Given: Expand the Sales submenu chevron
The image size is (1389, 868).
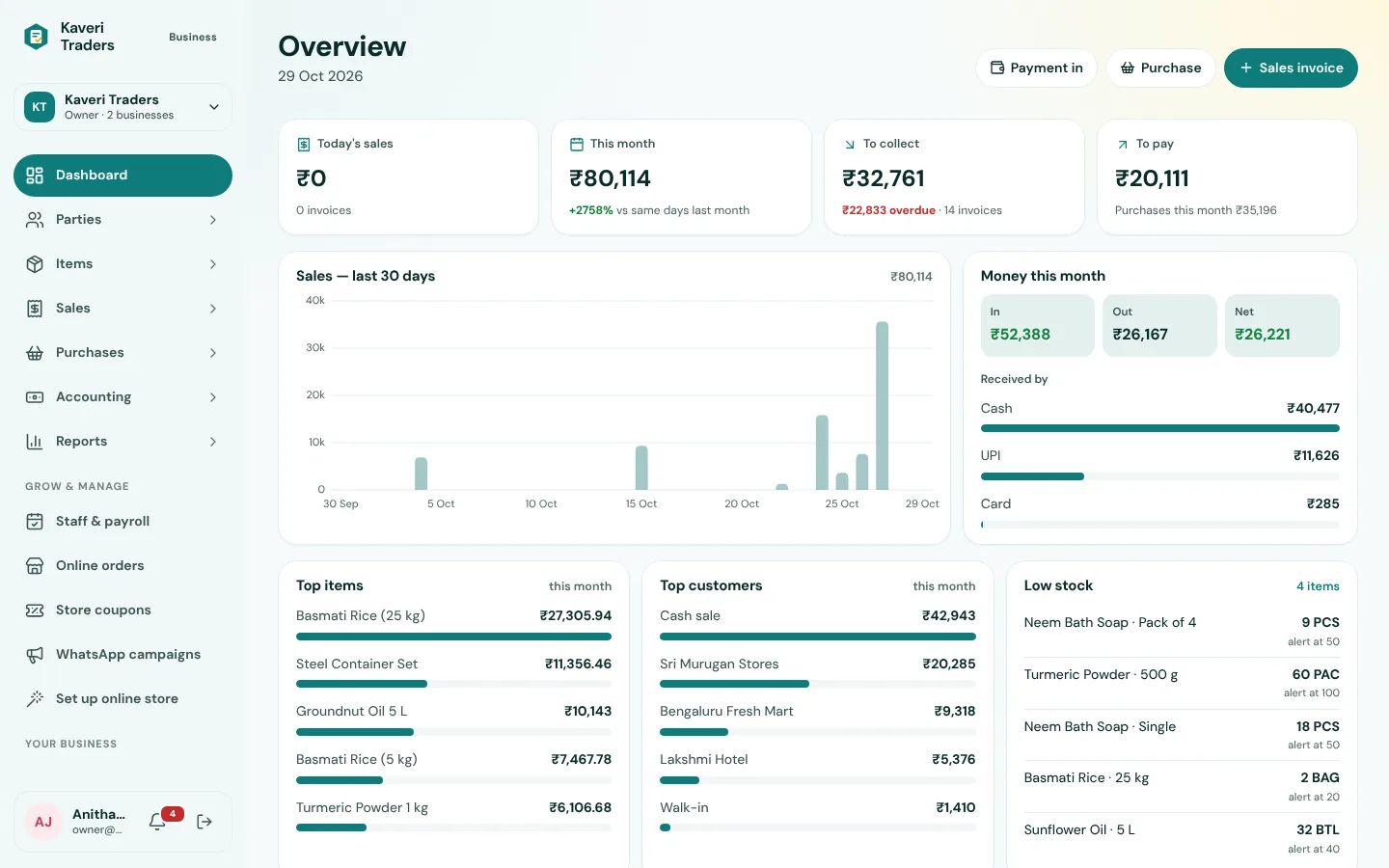Looking at the screenshot, I should click(x=213, y=309).
